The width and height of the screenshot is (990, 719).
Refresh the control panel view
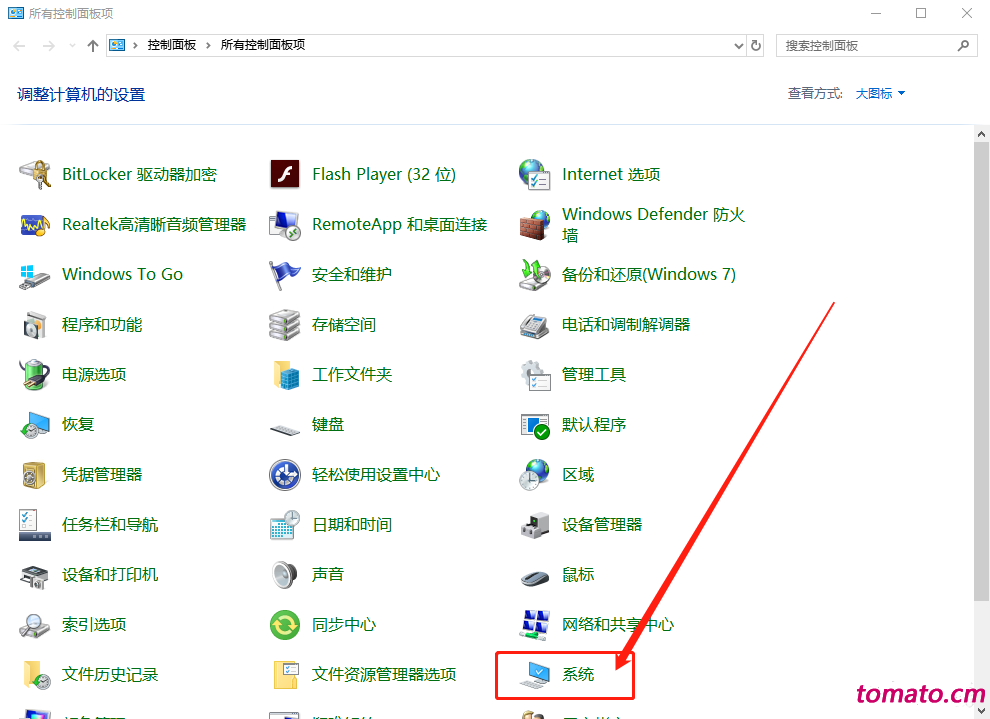tap(756, 45)
